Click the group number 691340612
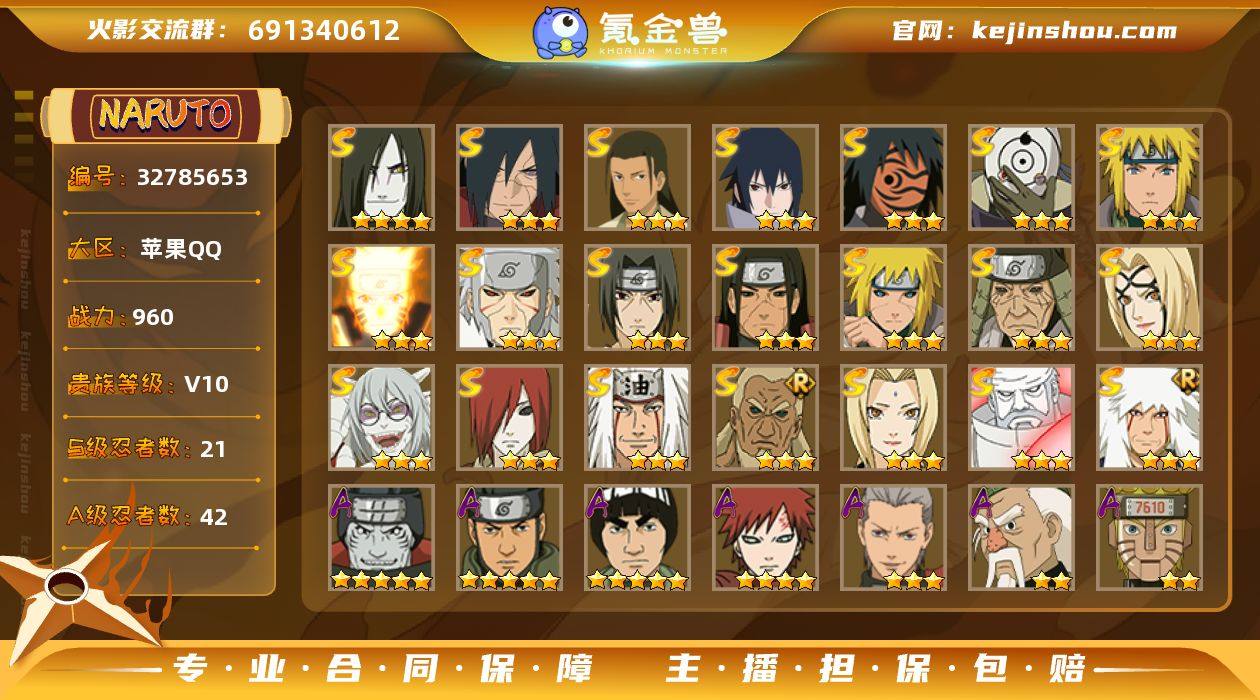The height and width of the screenshot is (700, 1260). pyautogui.click(x=323, y=30)
